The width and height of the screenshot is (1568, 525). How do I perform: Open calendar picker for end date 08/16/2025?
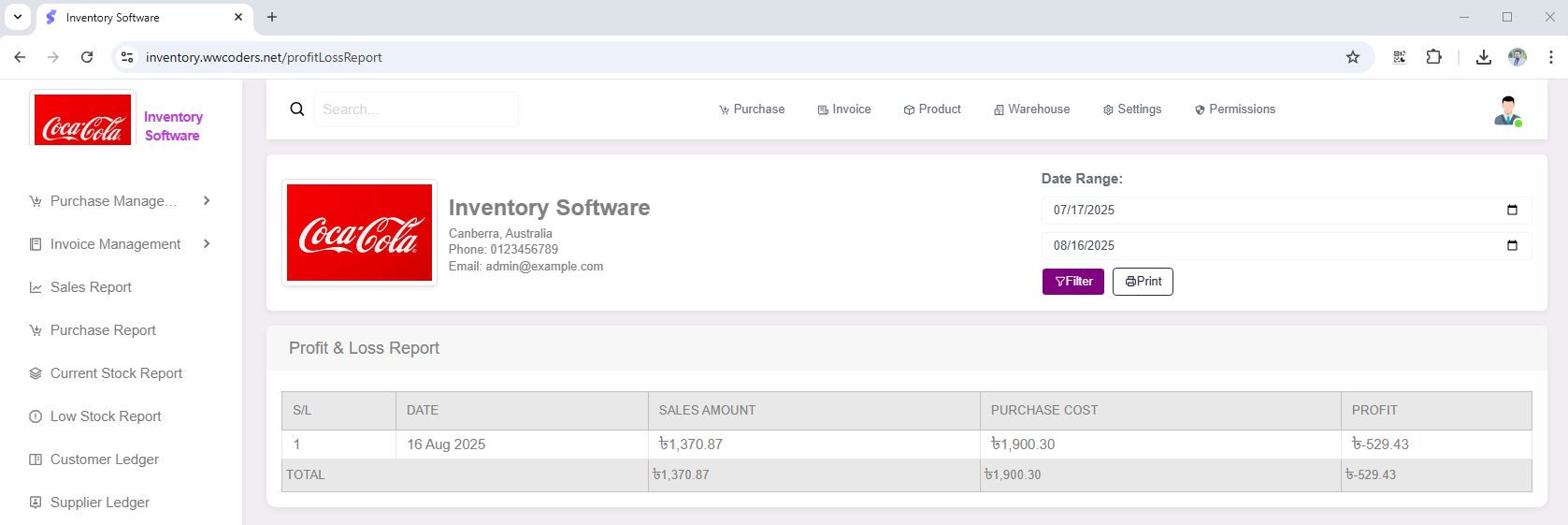pyautogui.click(x=1512, y=246)
